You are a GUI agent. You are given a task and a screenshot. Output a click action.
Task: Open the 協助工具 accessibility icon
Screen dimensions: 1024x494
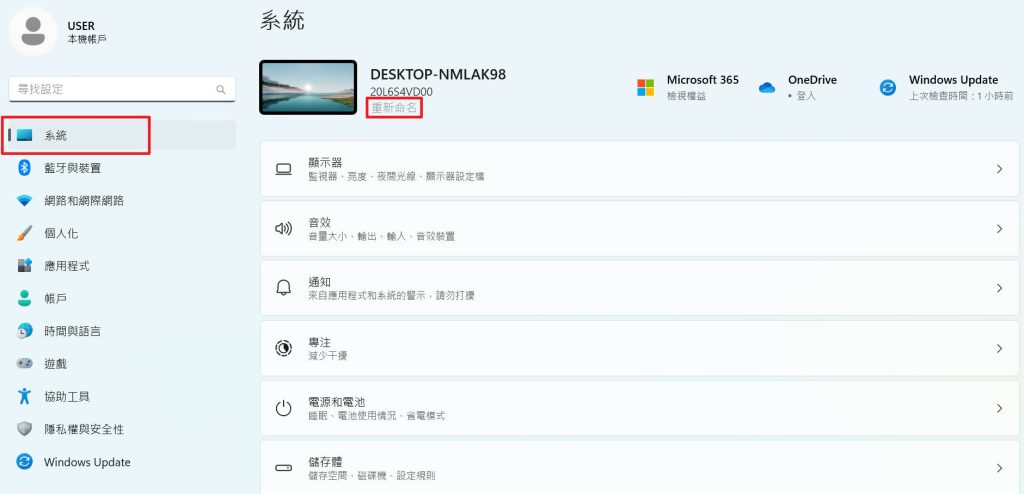click(24, 396)
